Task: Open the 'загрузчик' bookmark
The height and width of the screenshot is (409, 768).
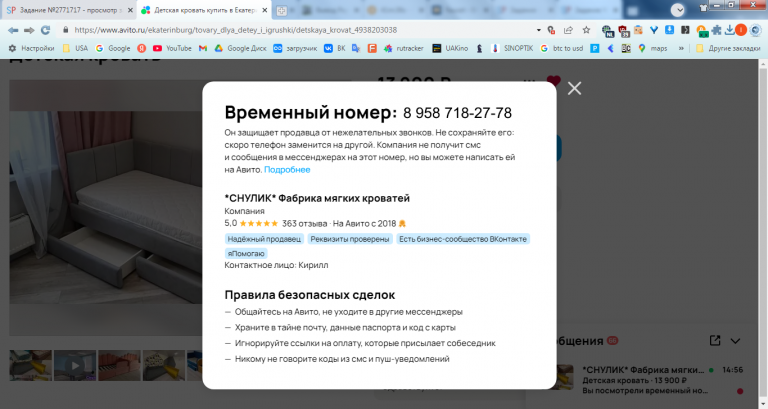Action: coord(295,48)
